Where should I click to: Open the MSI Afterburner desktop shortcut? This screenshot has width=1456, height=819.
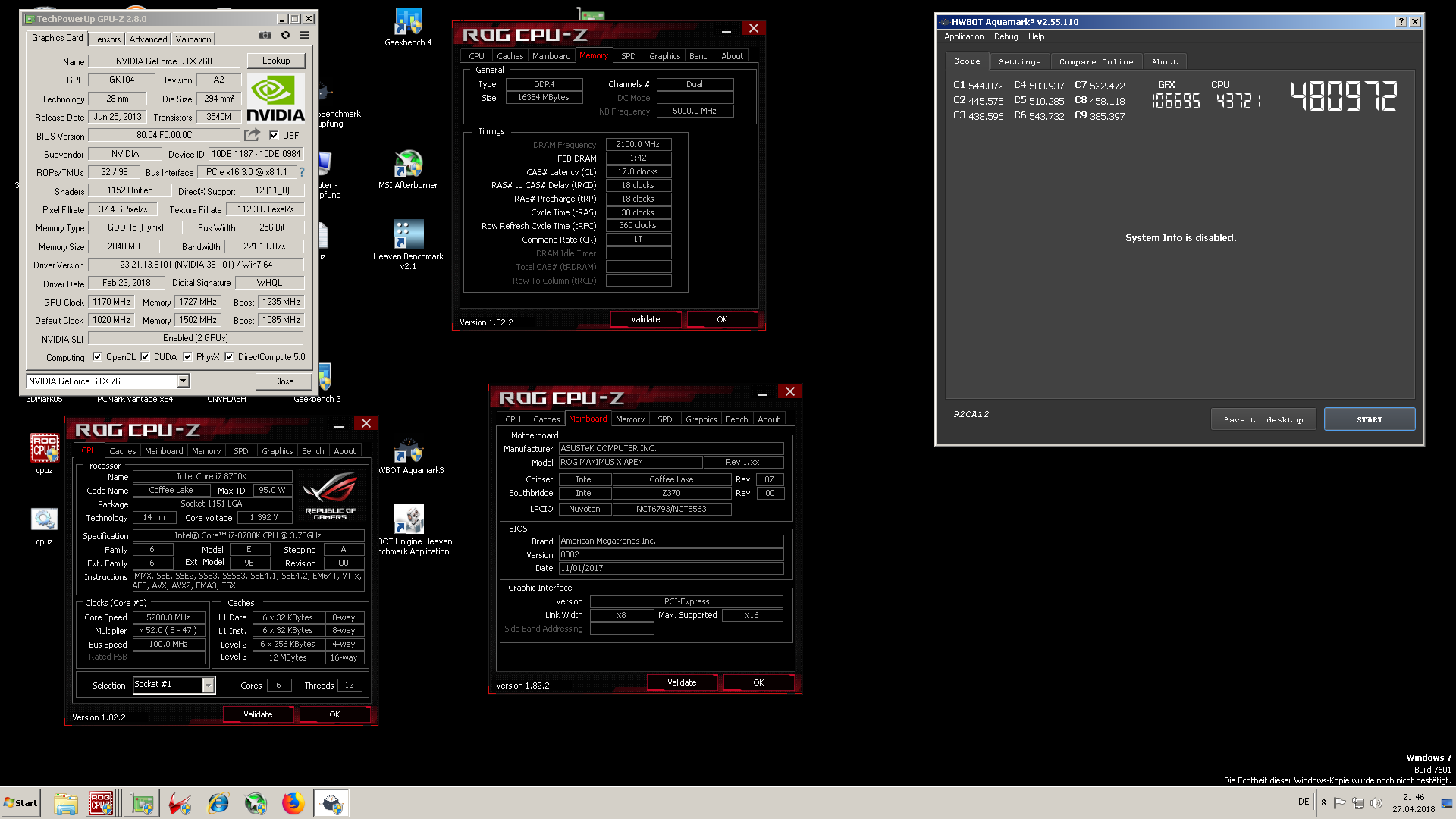pyautogui.click(x=408, y=170)
